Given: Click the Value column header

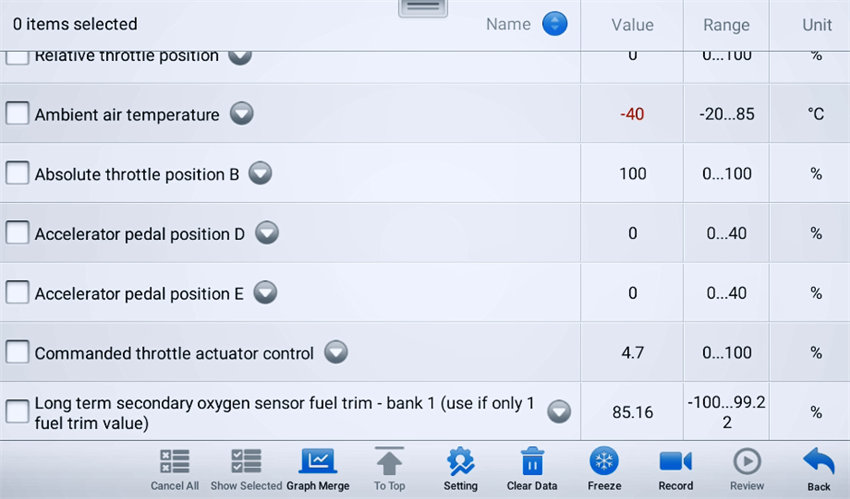Looking at the screenshot, I should [x=632, y=25].
